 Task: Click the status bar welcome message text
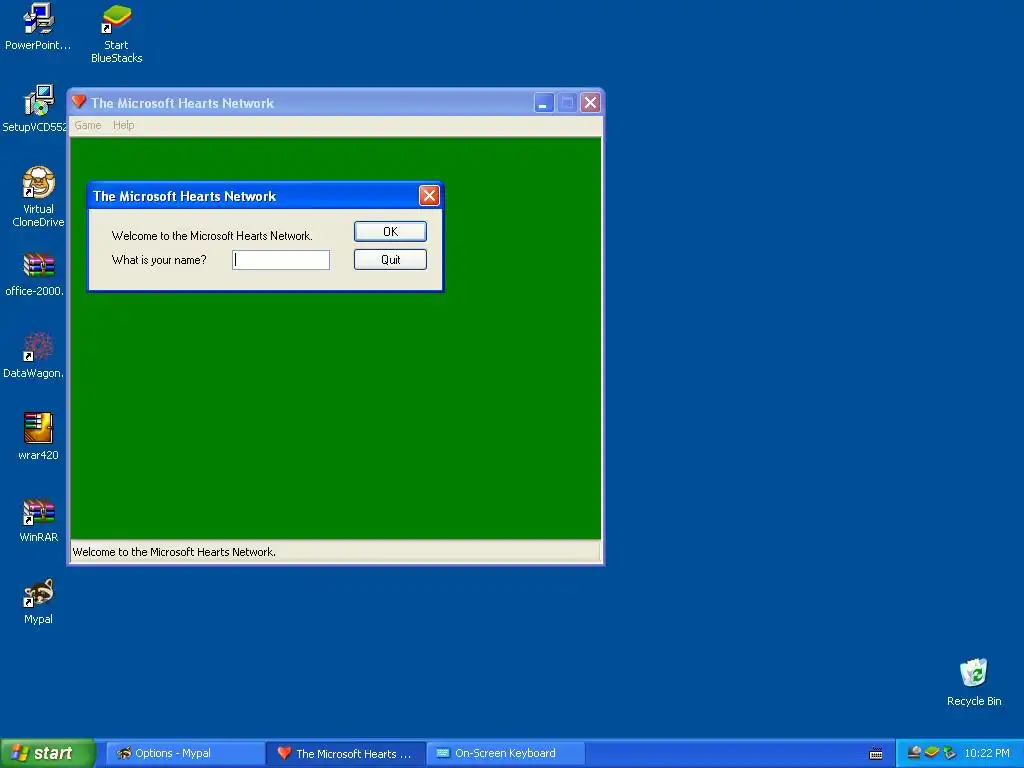click(174, 552)
